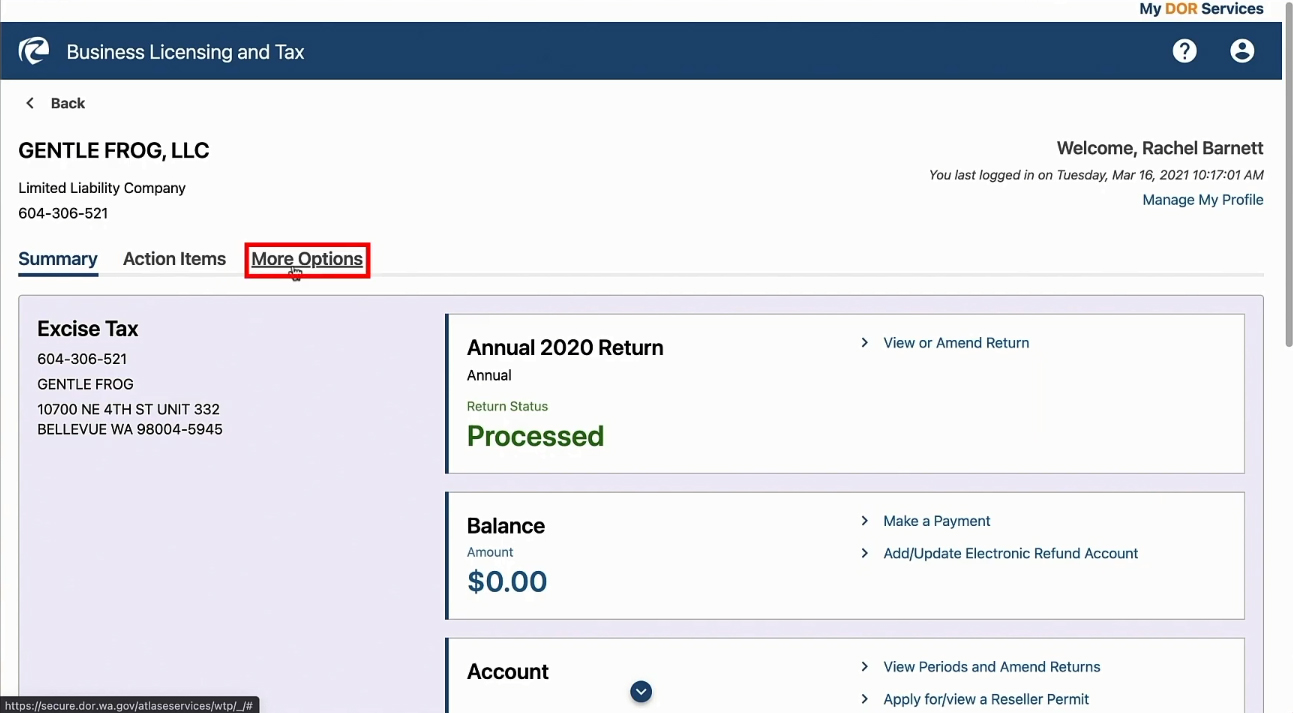
Task: Click chevron beside View or Amend Return
Action: tap(864, 343)
